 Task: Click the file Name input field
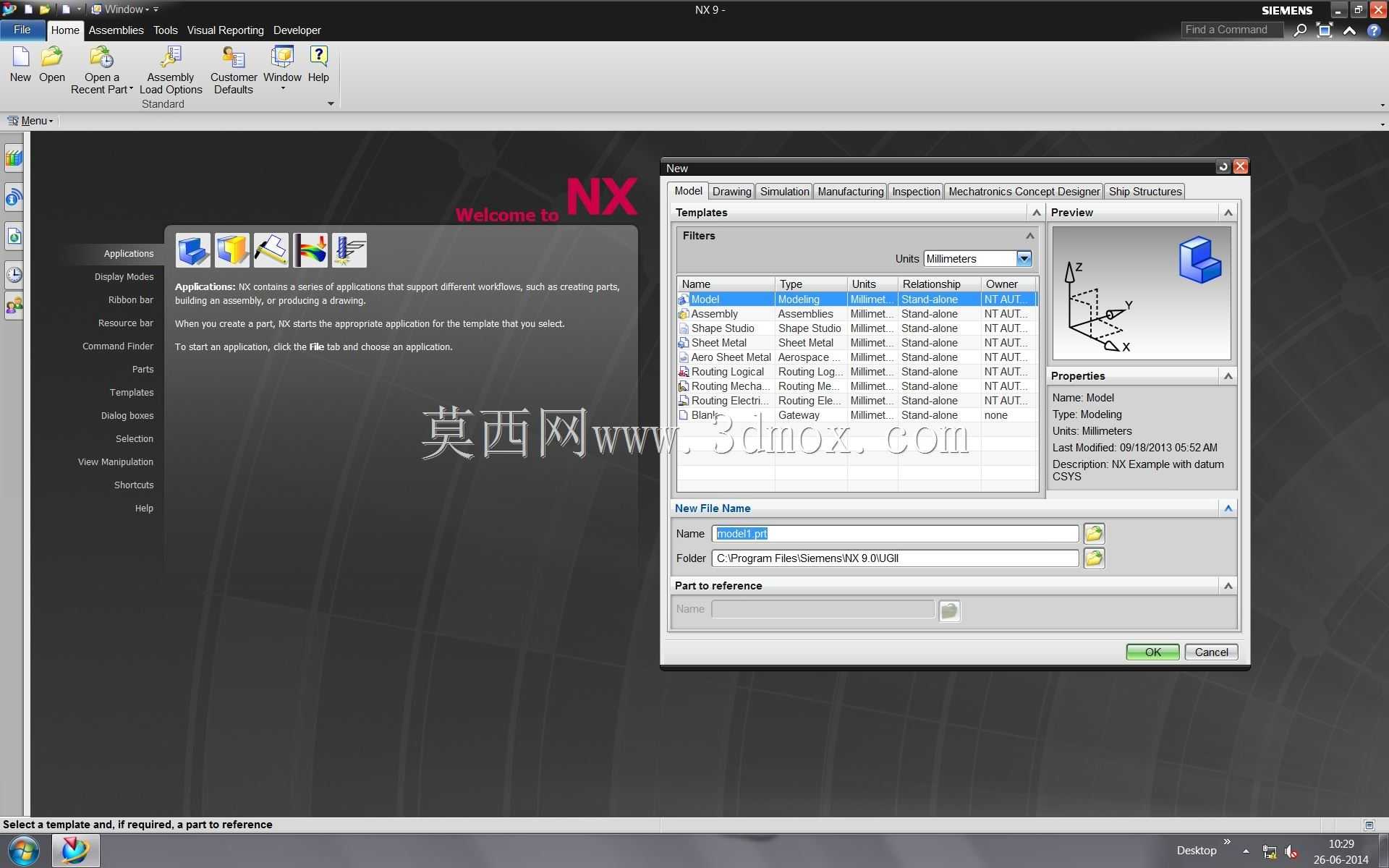coord(895,534)
